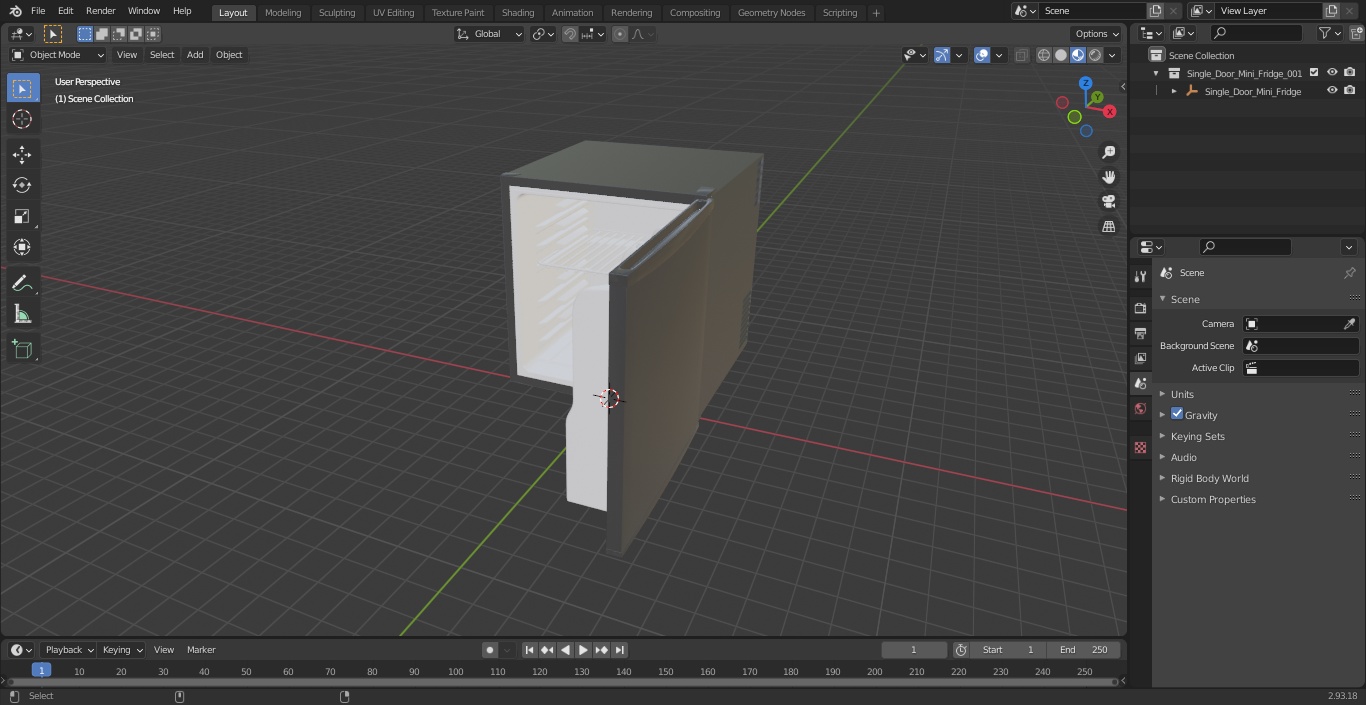This screenshot has width=1366, height=705.
Task: Click the current frame field
Action: point(913,650)
